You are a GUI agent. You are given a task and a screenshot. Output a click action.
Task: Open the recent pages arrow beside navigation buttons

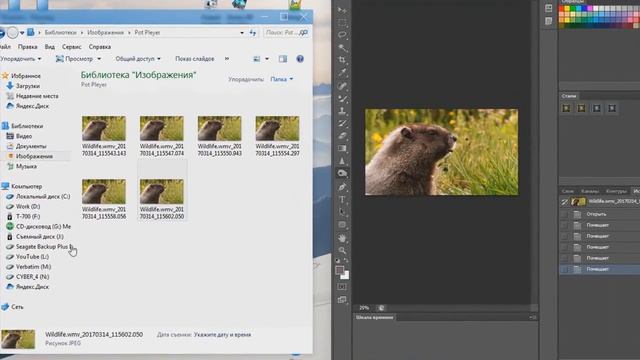coord(22,33)
